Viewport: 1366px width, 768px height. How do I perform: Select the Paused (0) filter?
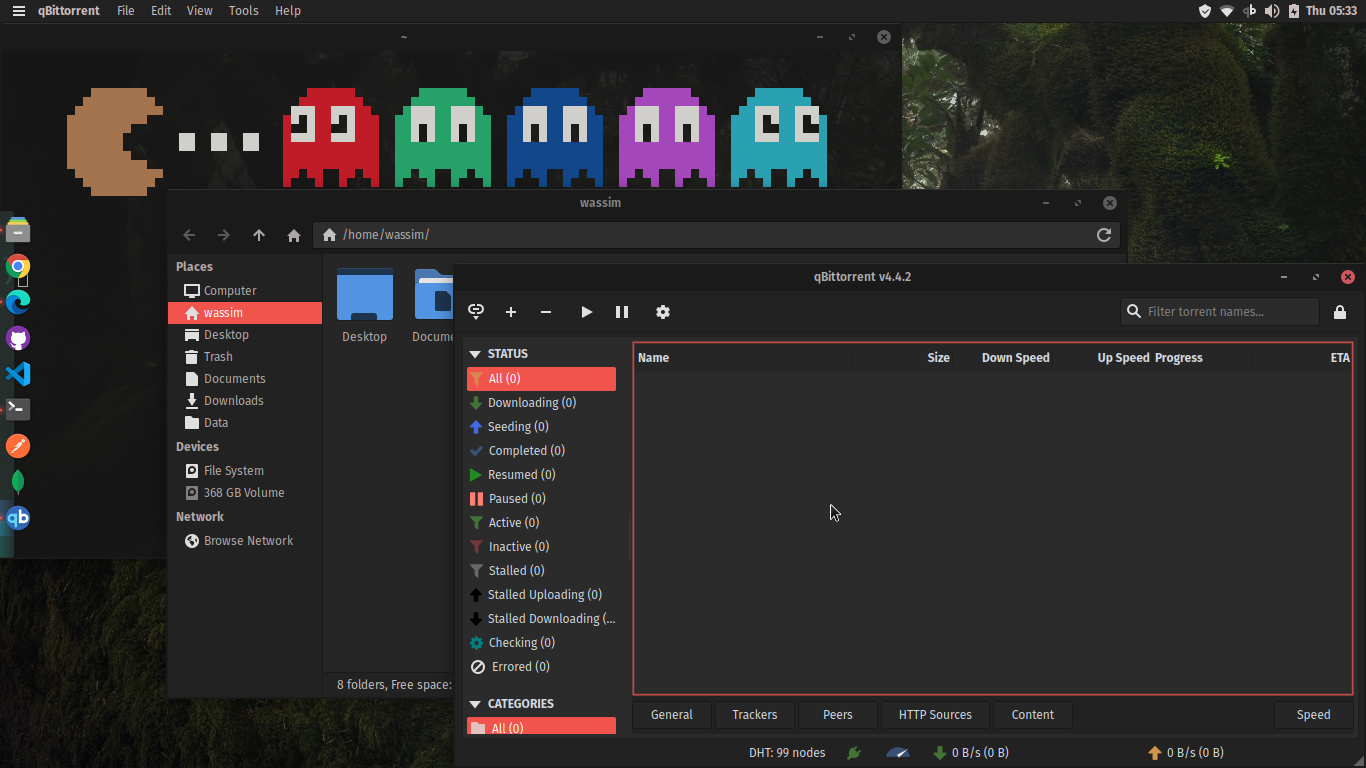pos(541,499)
